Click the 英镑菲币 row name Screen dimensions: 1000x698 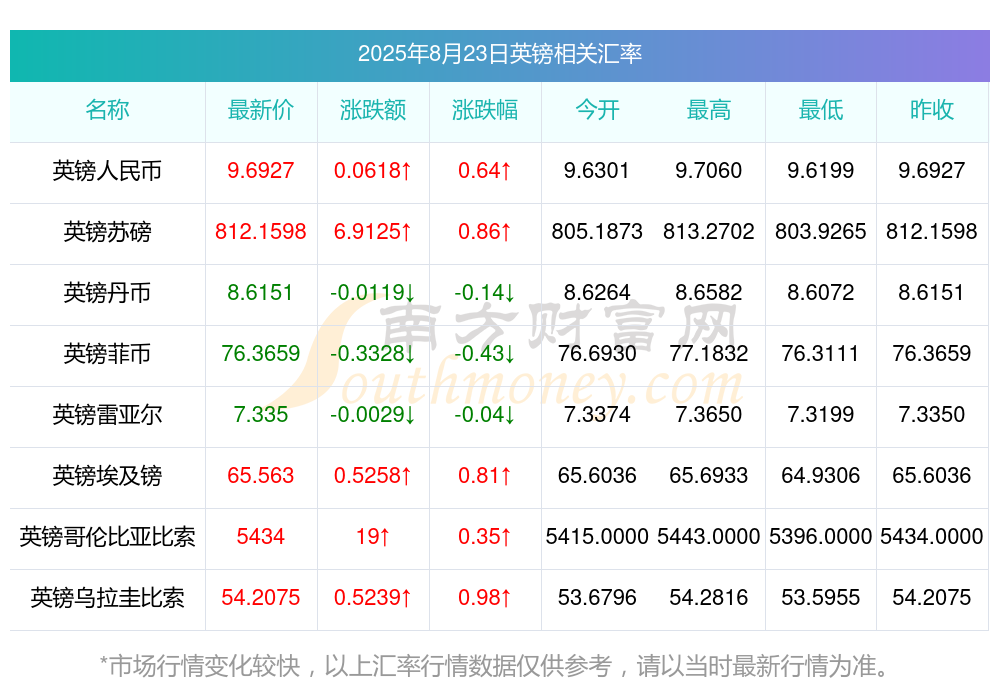tap(107, 353)
